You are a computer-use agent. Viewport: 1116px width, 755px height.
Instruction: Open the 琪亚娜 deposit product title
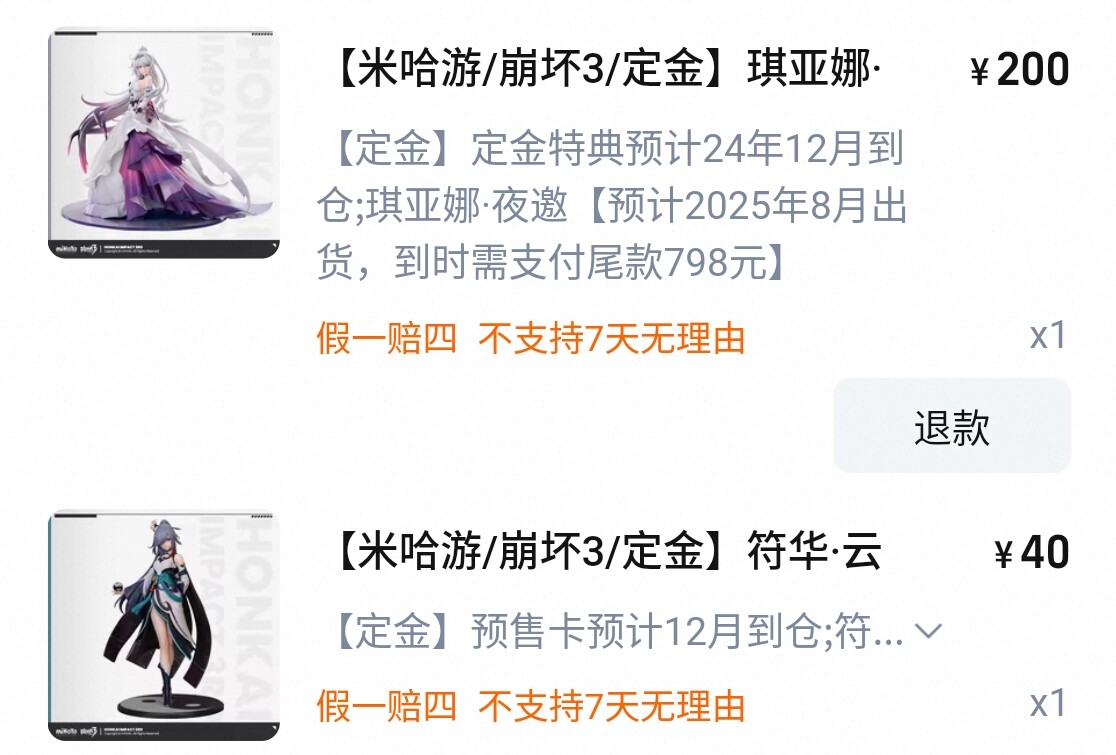(606, 69)
